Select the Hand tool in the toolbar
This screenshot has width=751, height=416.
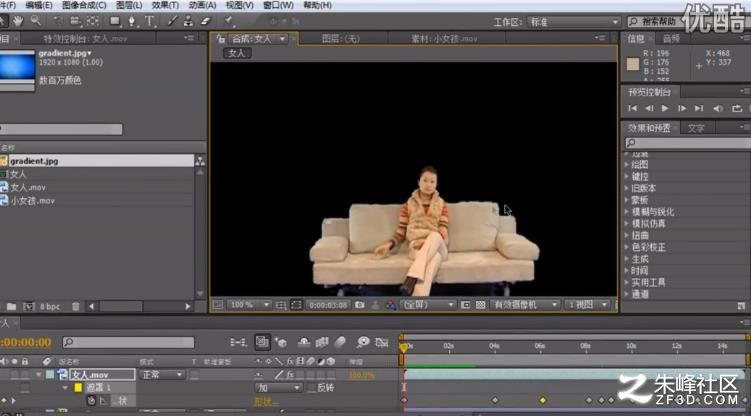tap(18, 21)
